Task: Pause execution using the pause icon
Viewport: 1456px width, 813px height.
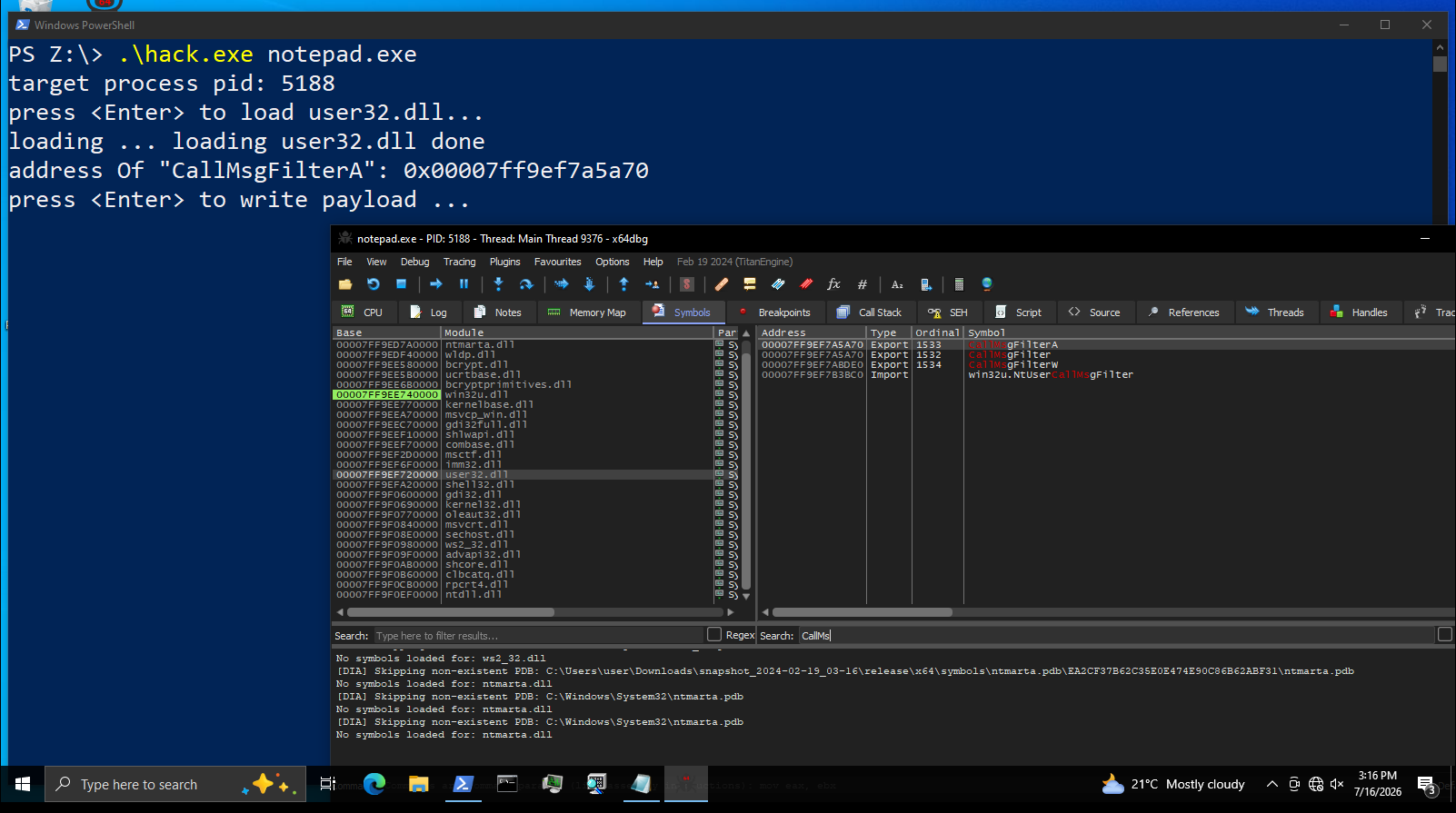Action: click(464, 284)
